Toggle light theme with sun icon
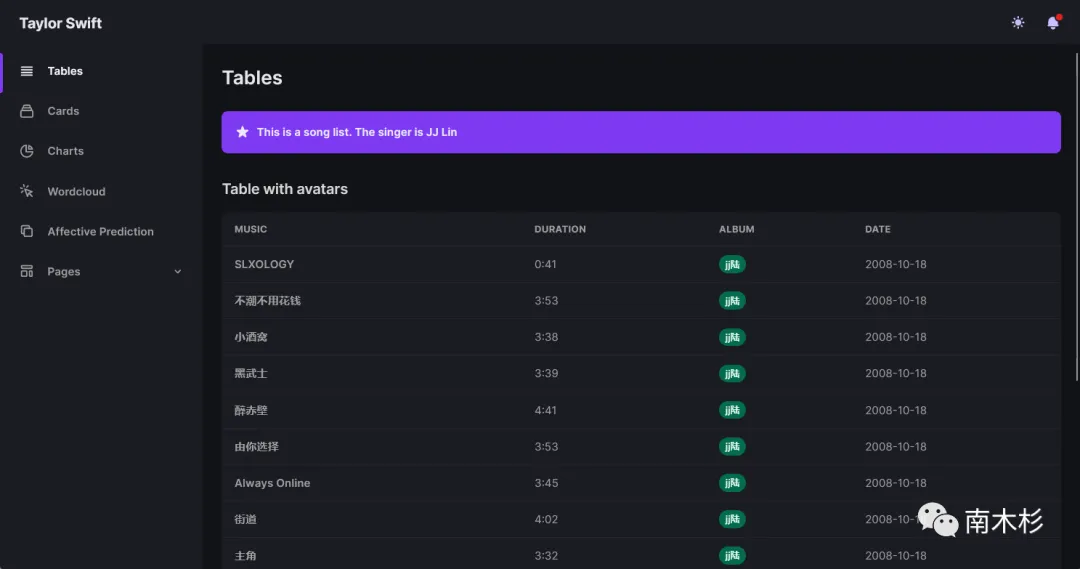Viewport: 1080px width, 569px height. (x=1018, y=23)
